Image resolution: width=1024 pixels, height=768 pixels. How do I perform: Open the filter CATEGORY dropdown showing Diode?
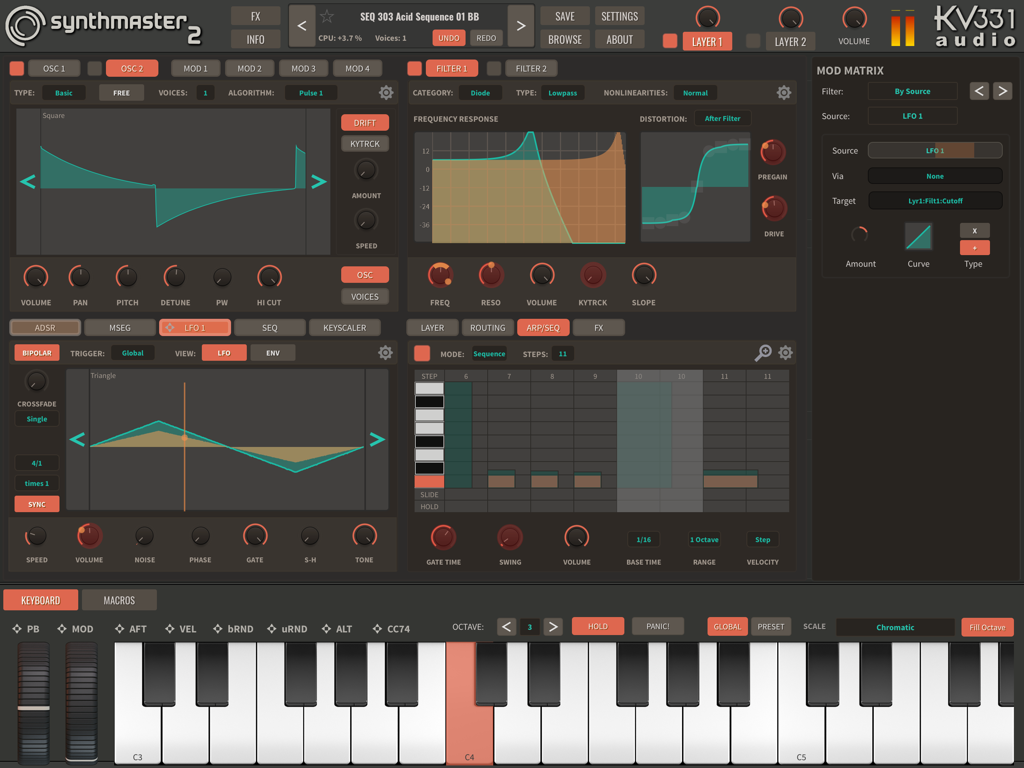(x=480, y=91)
